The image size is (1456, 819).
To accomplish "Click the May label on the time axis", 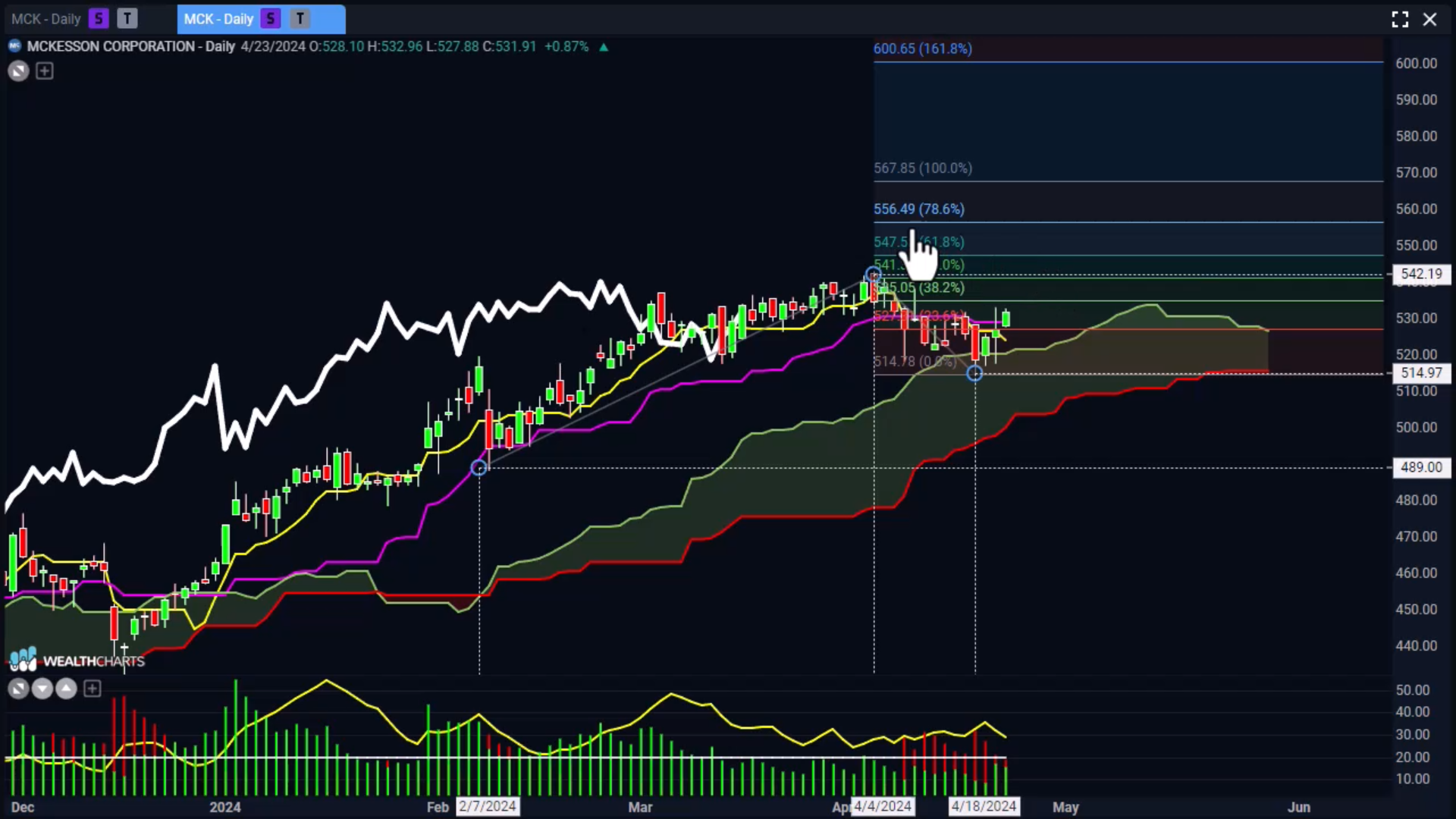I will 1065,807.
